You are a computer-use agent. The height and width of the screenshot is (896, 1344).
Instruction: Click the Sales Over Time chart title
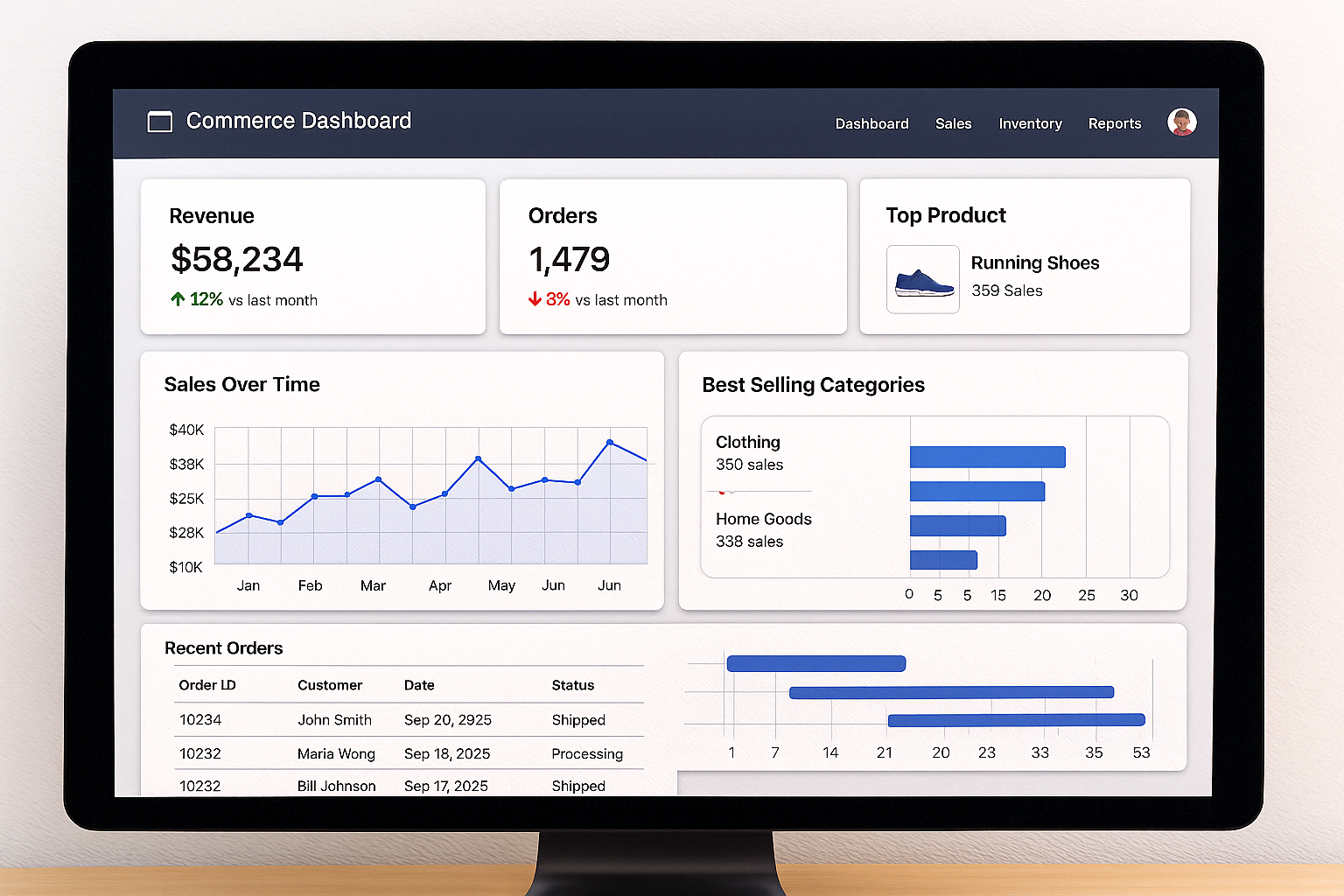[x=242, y=384]
